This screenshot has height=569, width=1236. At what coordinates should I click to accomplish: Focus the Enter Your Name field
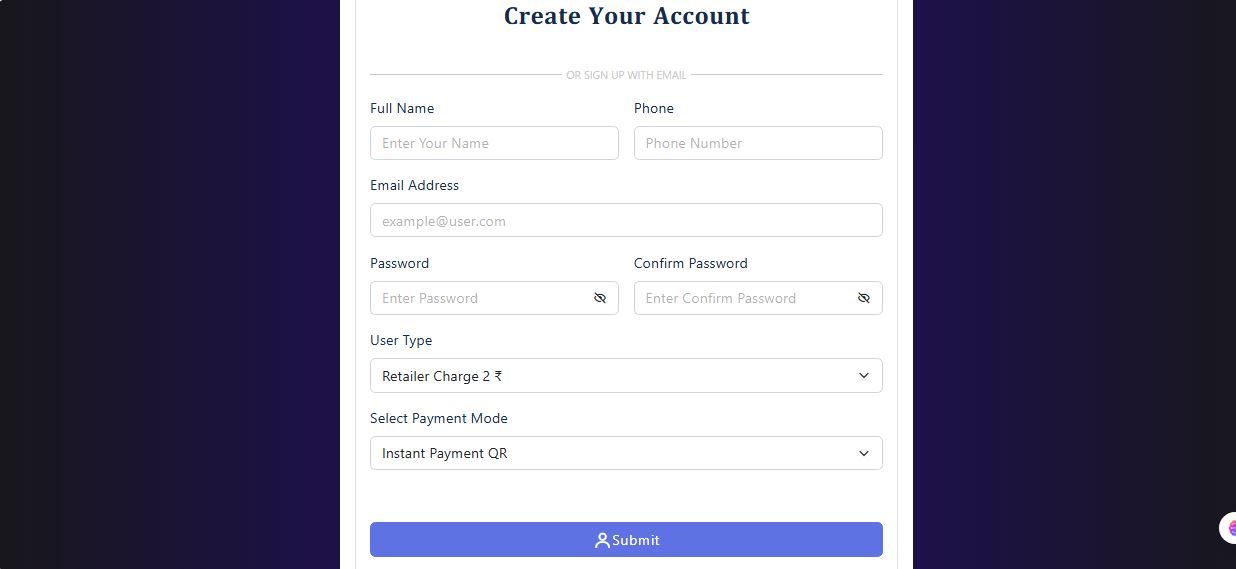(494, 143)
